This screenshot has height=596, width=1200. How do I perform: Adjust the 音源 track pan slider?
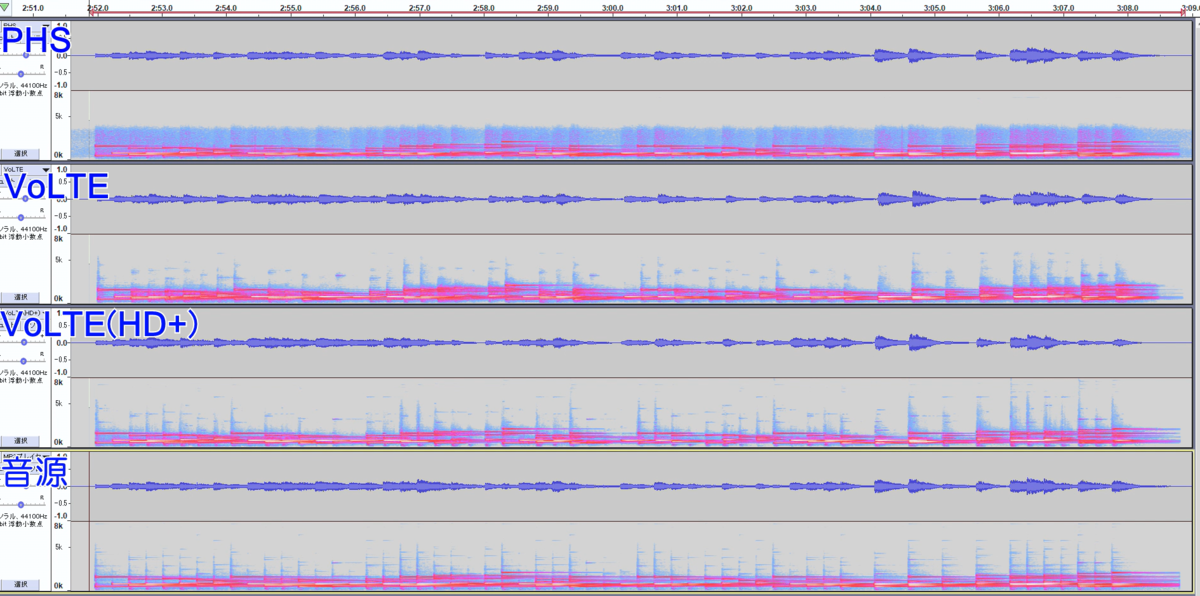pyautogui.click(x=23, y=503)
